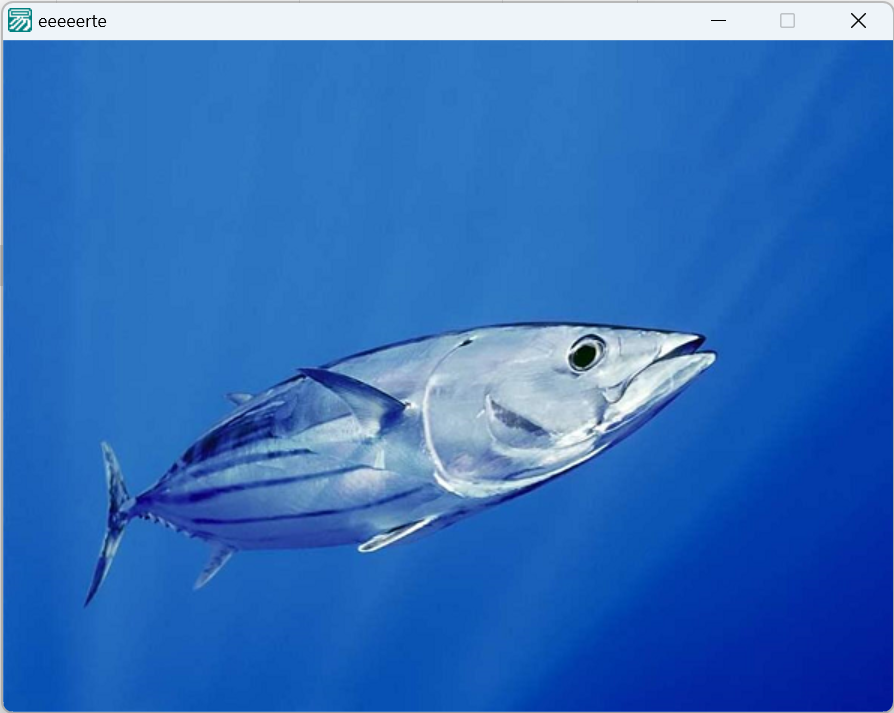Click the window title text eeeeerte
The image size is (894, 713).
point(72,21)
